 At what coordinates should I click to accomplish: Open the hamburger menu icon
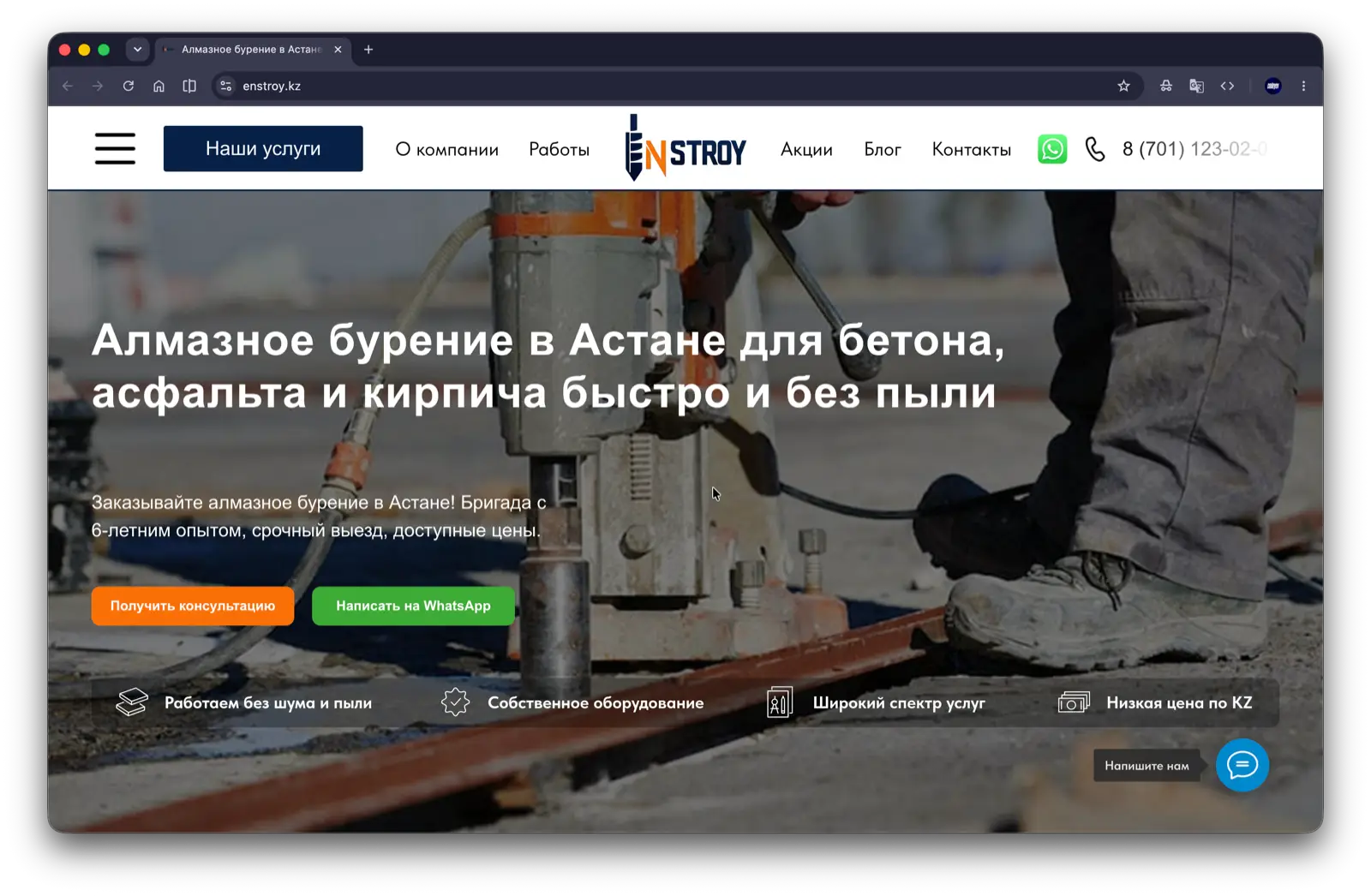point(115,148)
